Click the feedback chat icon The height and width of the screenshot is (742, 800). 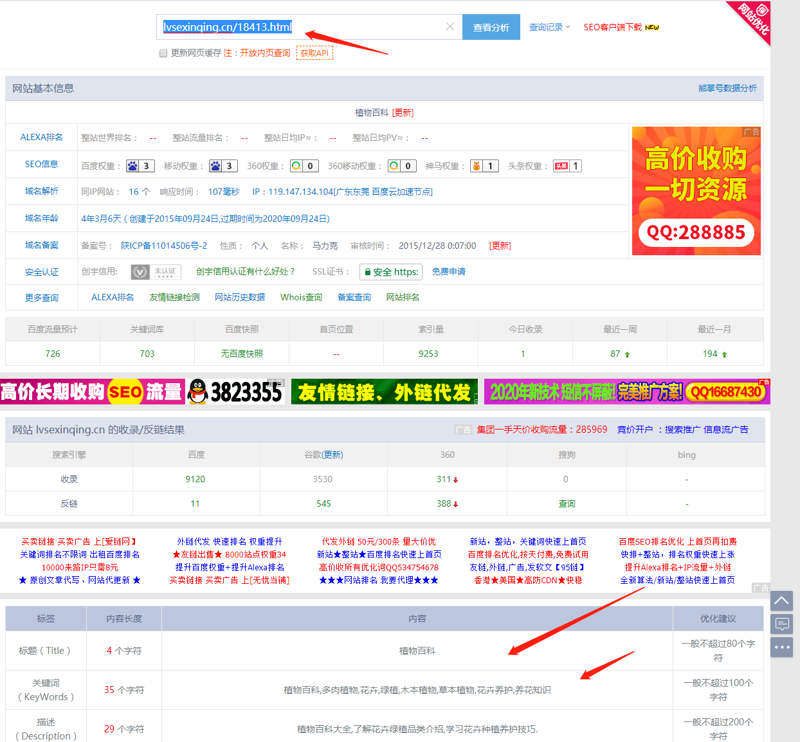[781, 624]
